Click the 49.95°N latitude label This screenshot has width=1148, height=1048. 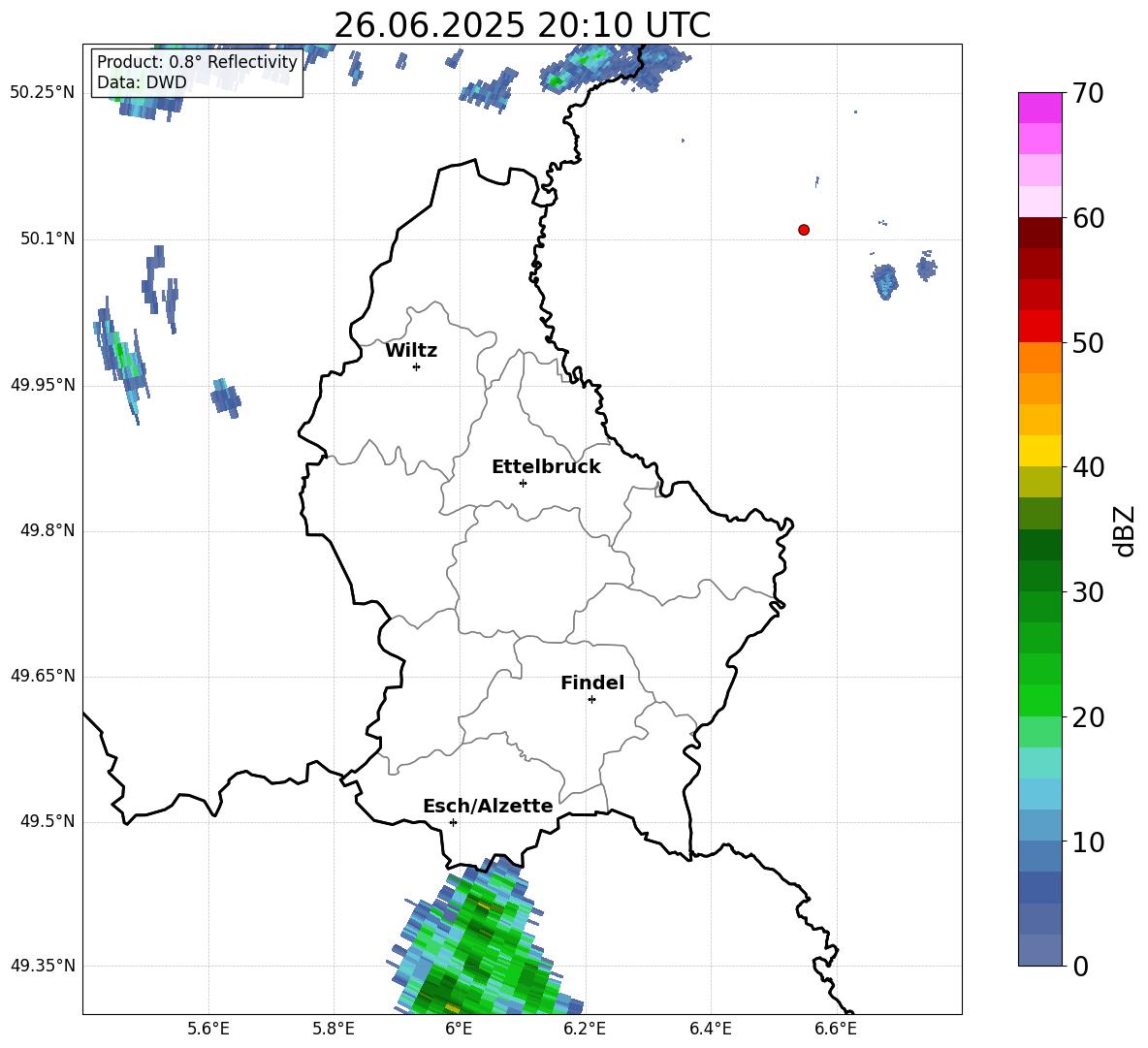click(x=43, y=385)
